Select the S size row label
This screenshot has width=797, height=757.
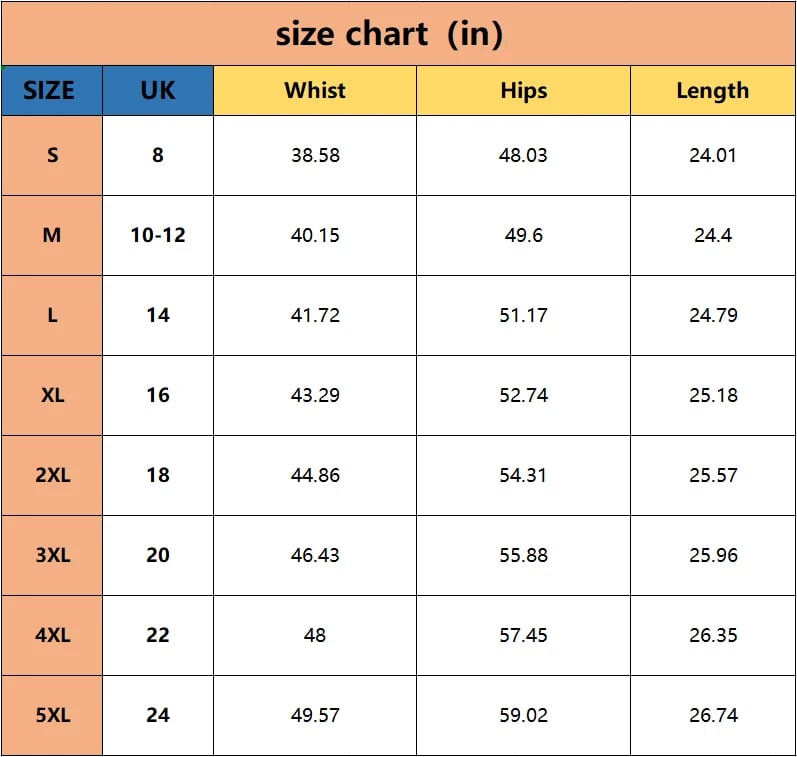[x=52, y=156]
